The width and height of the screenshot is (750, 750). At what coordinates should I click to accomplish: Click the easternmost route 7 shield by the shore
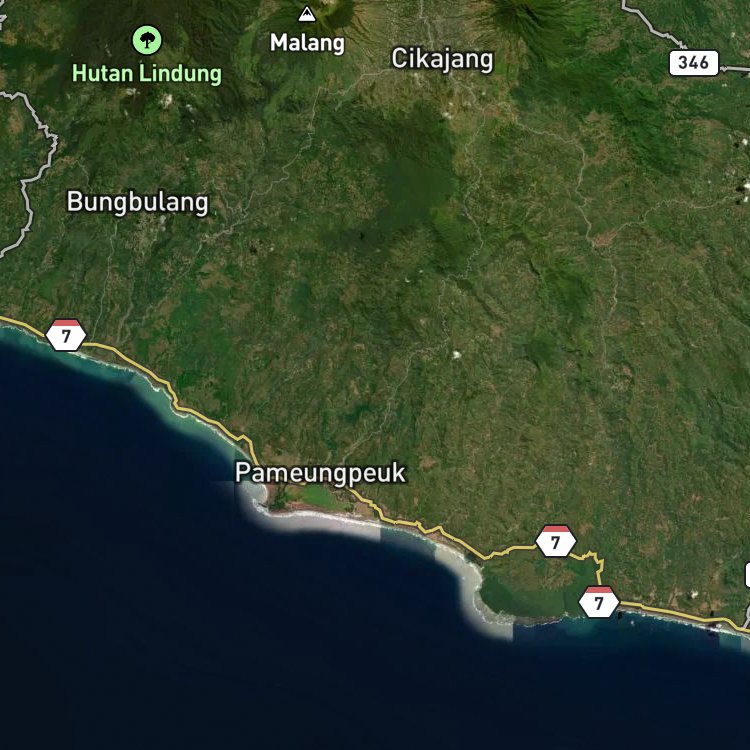[x=599, y=602]
